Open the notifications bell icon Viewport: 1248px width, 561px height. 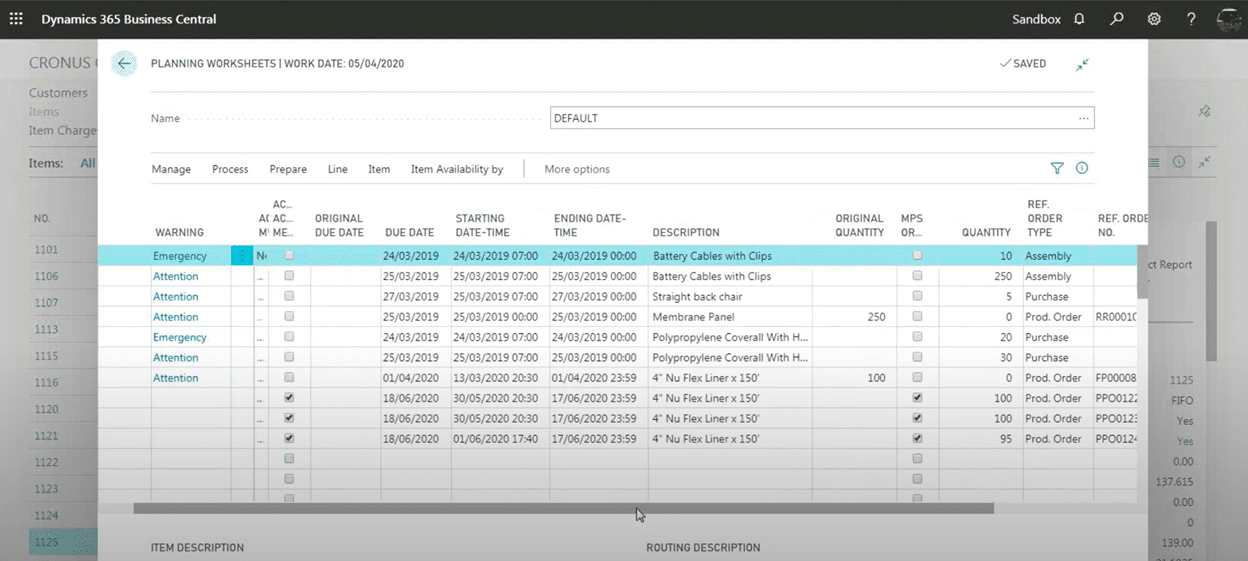(x=1079, y=19)
